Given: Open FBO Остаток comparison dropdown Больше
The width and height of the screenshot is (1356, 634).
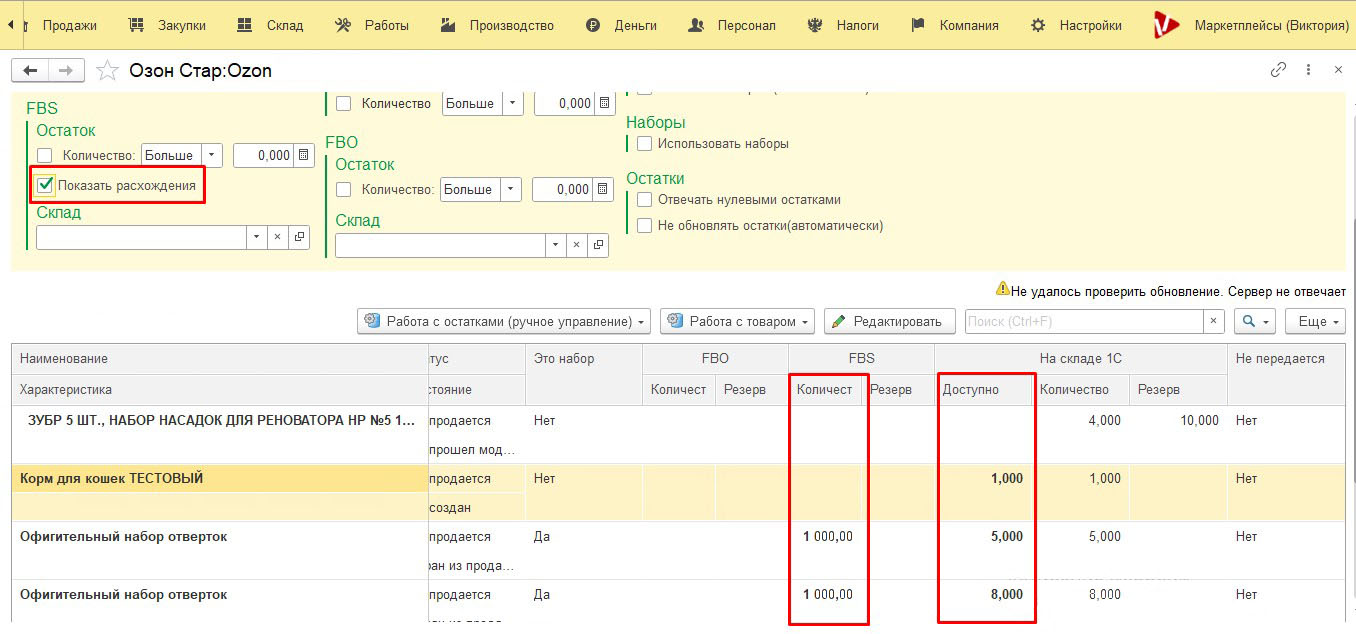Looking at the screenshot, I should (511, 189).
